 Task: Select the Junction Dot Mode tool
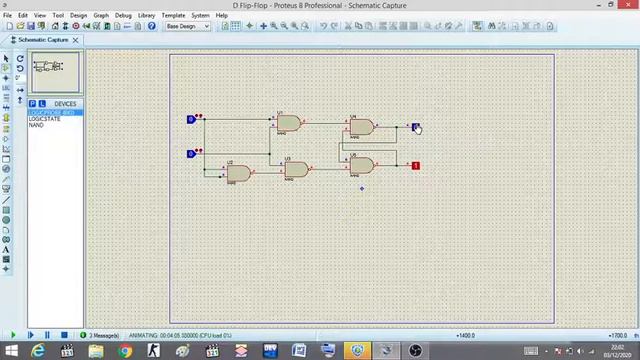pyautogui.click(x=6, y=78)
